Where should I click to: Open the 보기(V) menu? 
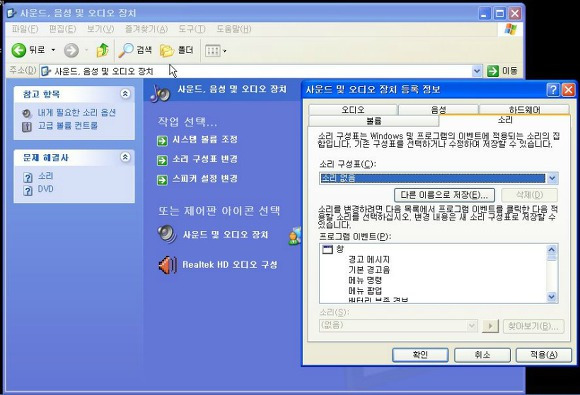(x=100, y=29)
